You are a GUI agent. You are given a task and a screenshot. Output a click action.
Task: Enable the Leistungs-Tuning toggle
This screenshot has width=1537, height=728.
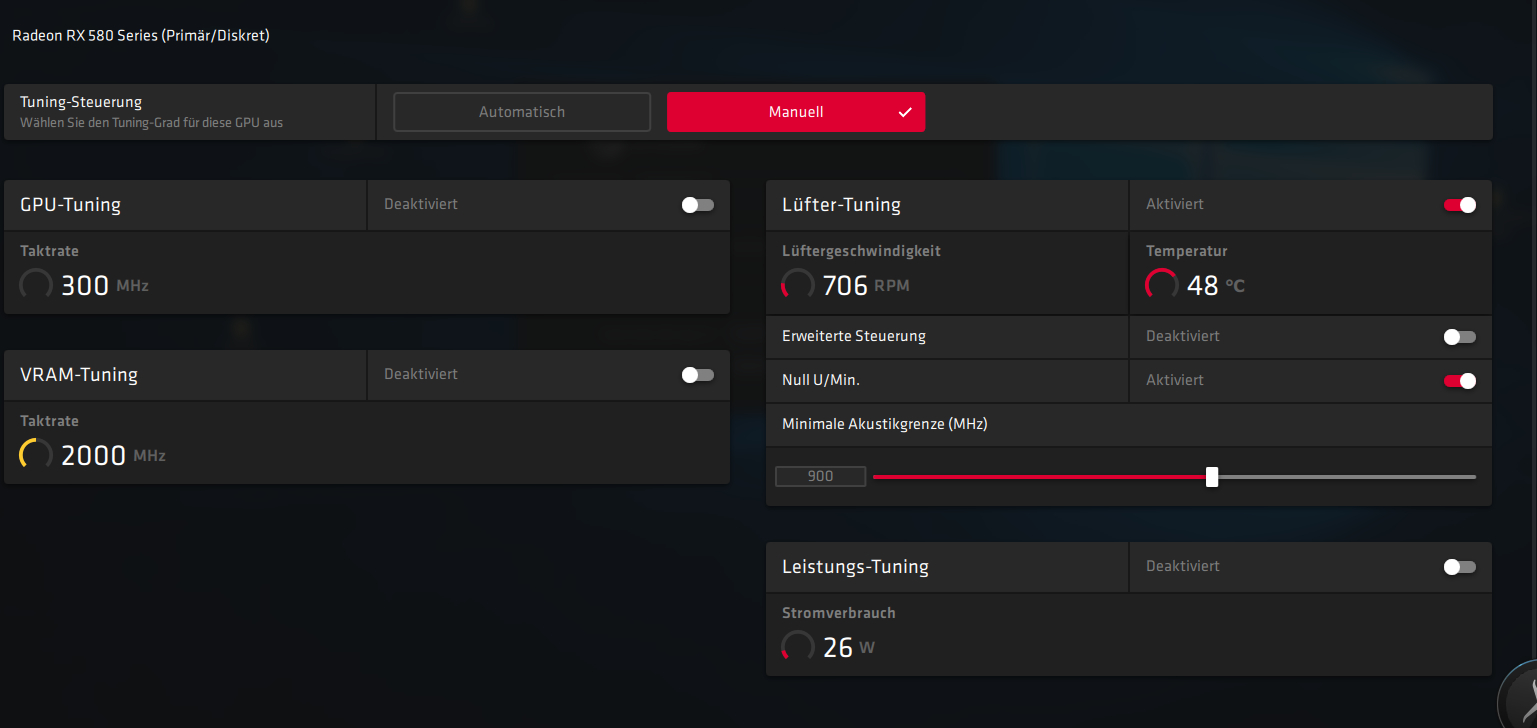coord(1460,567)
